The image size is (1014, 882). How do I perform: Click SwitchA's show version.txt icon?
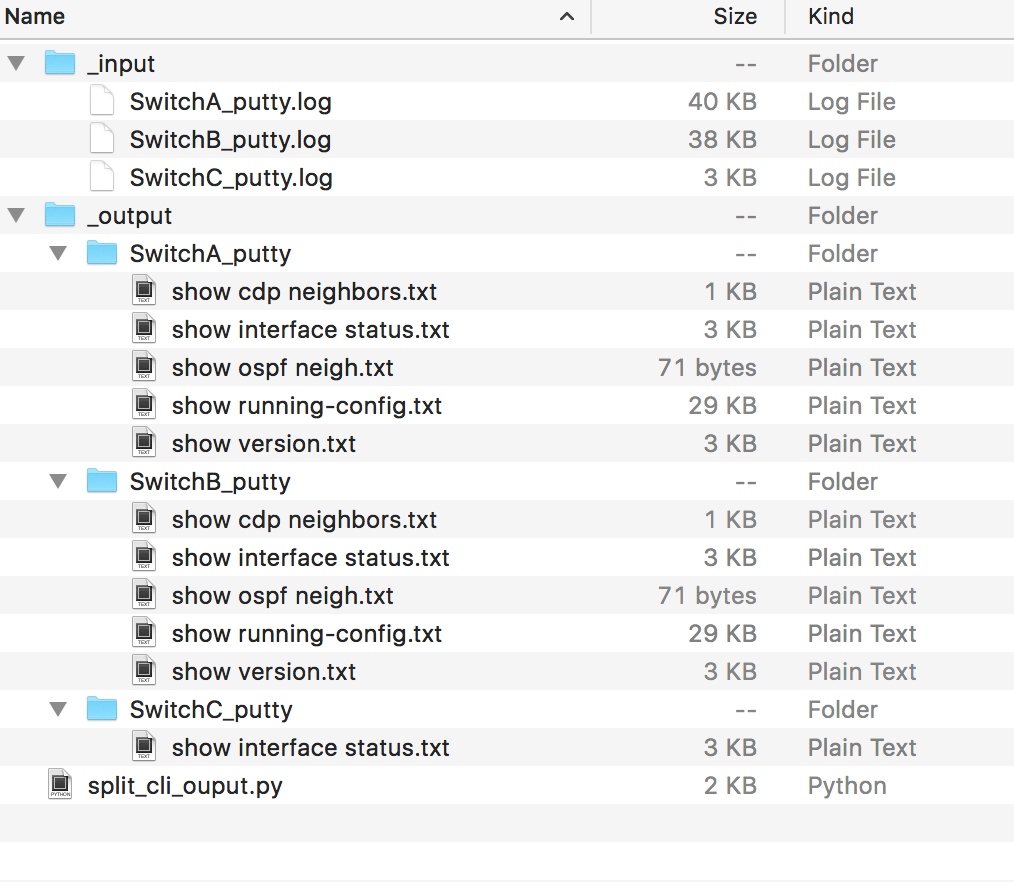point(144,444)
